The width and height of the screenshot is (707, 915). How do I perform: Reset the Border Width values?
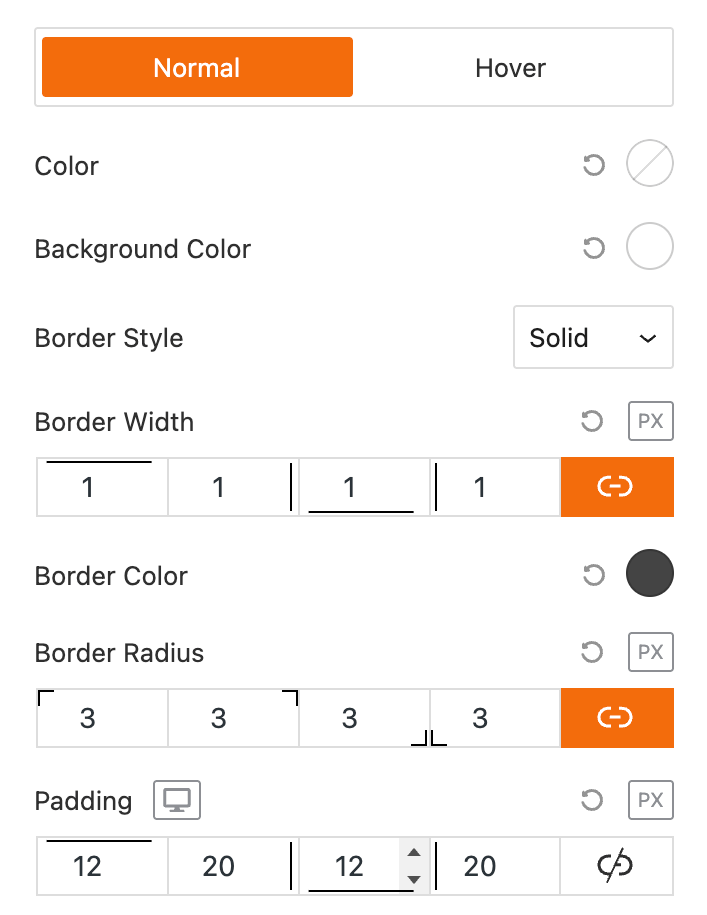[x=592, y=421]
